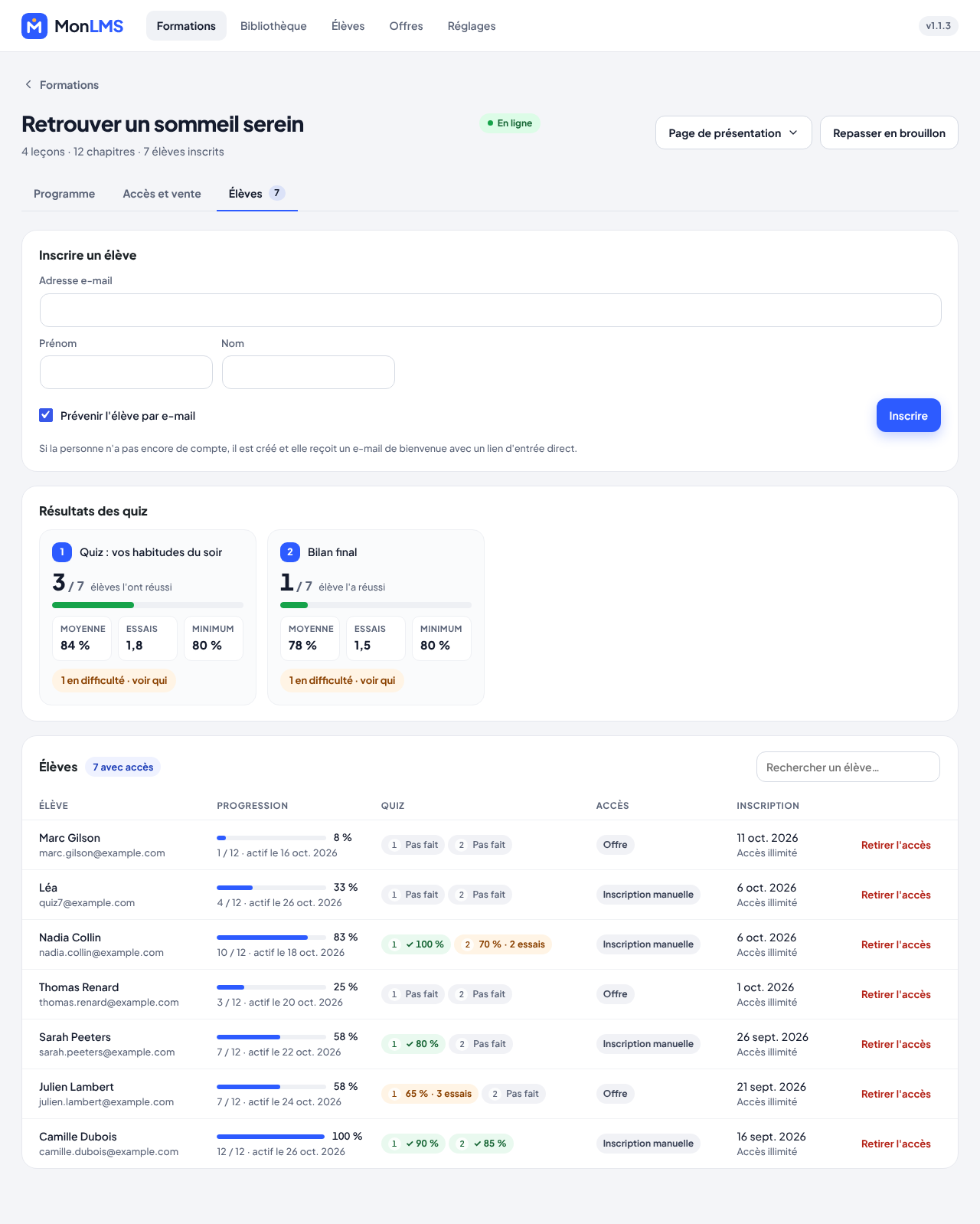Select the Élèves tab with count 7
The image size is (980, 1224).
click(257, 194)
